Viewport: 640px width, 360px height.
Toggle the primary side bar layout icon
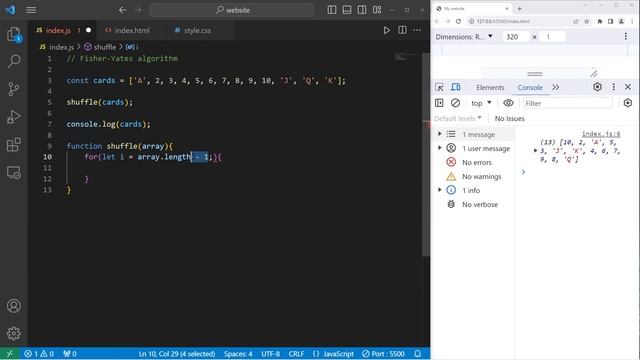(332, 10)
